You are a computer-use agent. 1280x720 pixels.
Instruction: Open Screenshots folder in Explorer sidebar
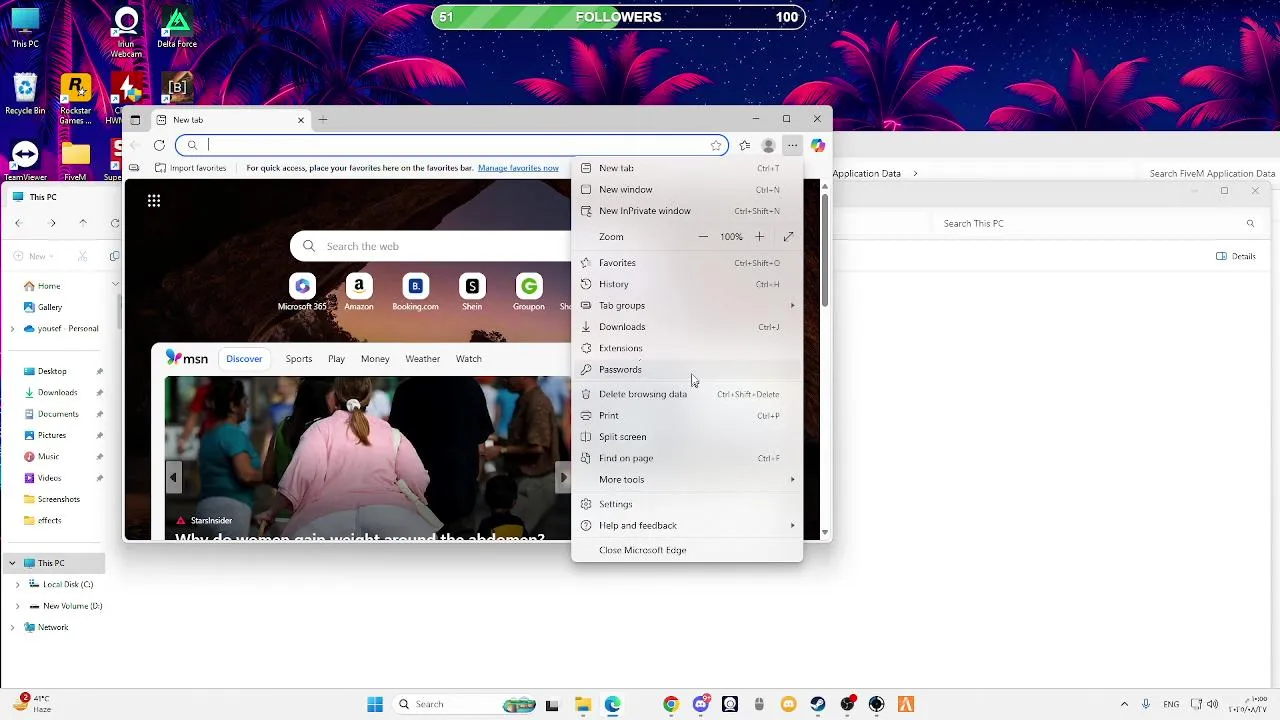pyautogui.click(x=59, y=499)
